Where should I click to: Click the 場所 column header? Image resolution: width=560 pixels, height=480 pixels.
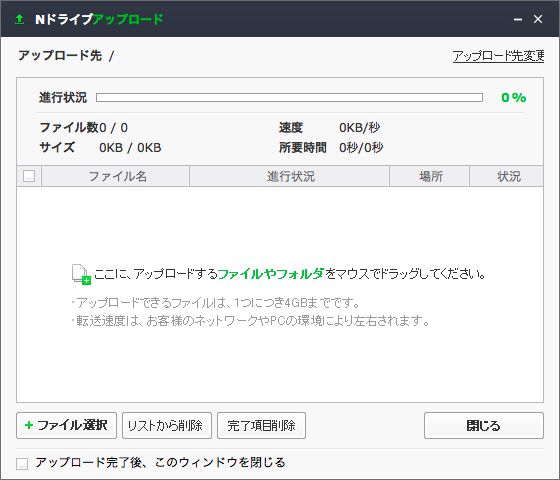pos(429,176)
